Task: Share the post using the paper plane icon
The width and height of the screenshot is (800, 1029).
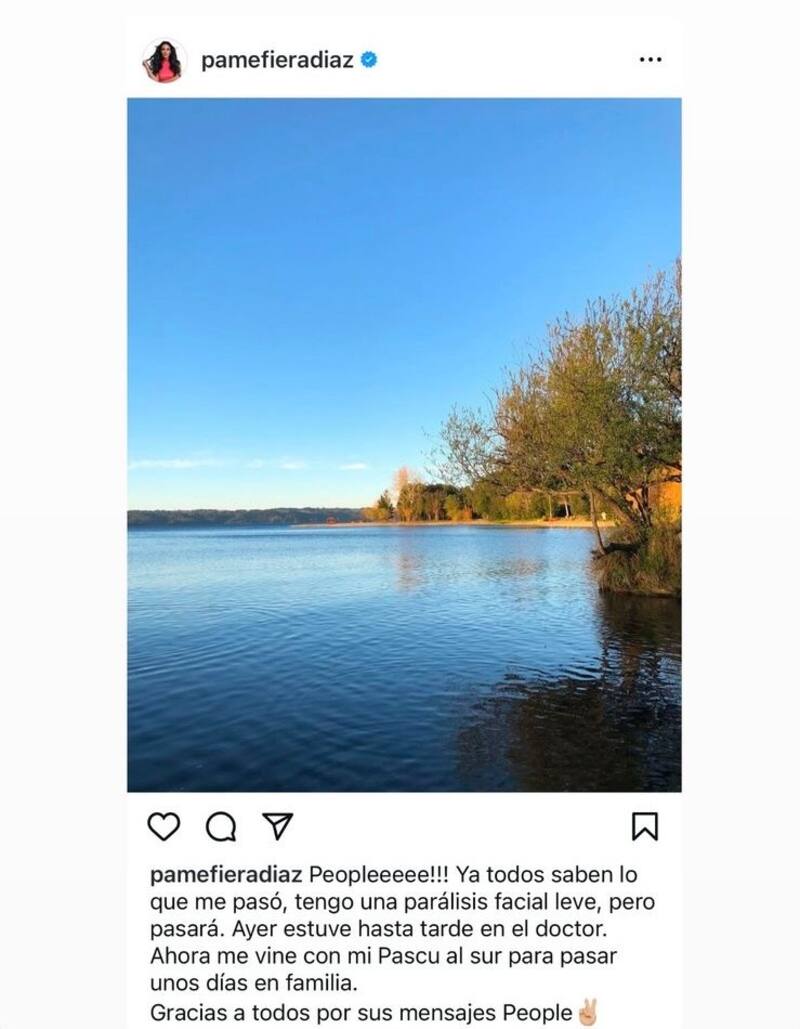Action: point(278,826)
